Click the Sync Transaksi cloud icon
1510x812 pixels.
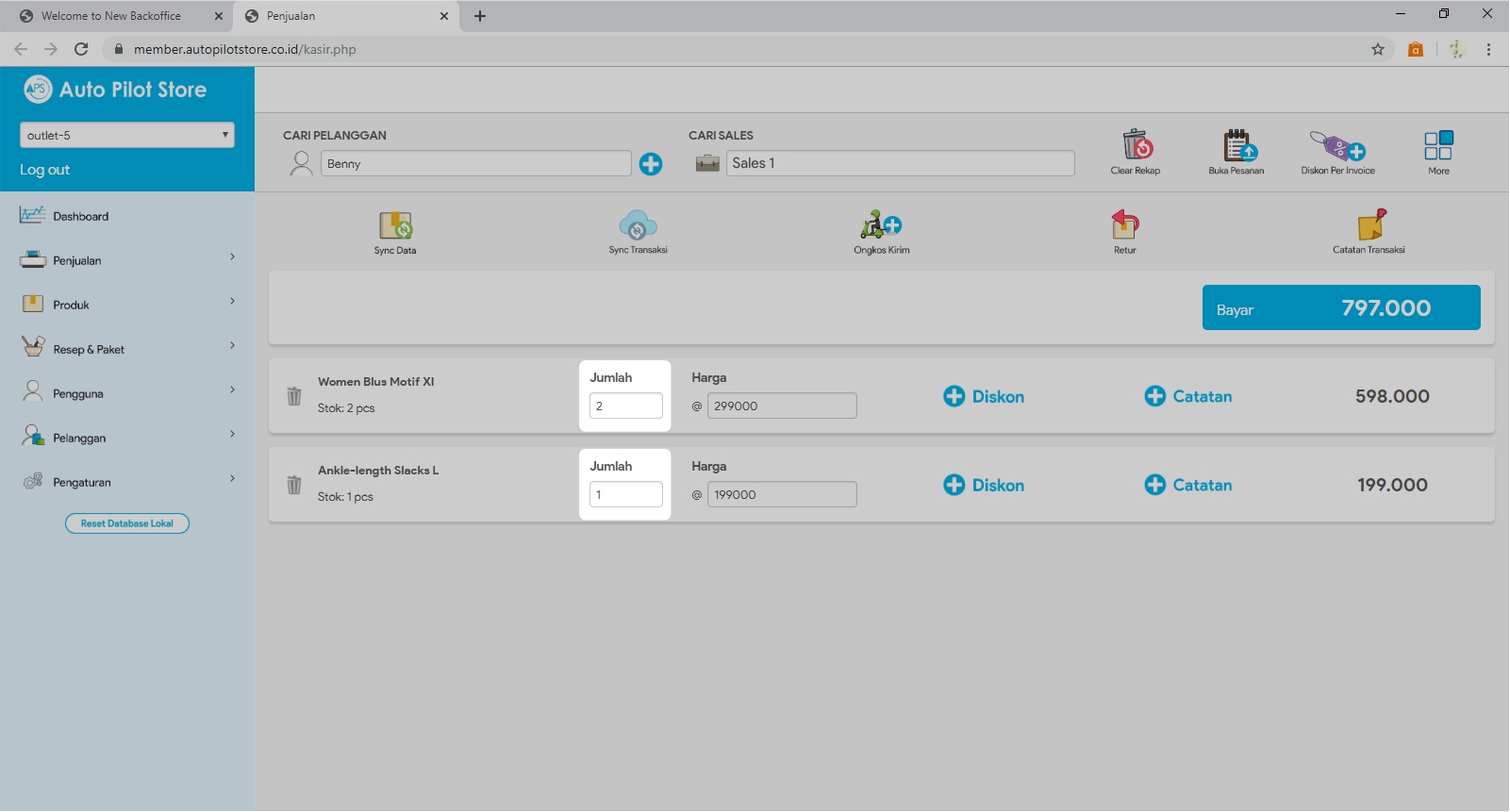click(x=638, y=226)
